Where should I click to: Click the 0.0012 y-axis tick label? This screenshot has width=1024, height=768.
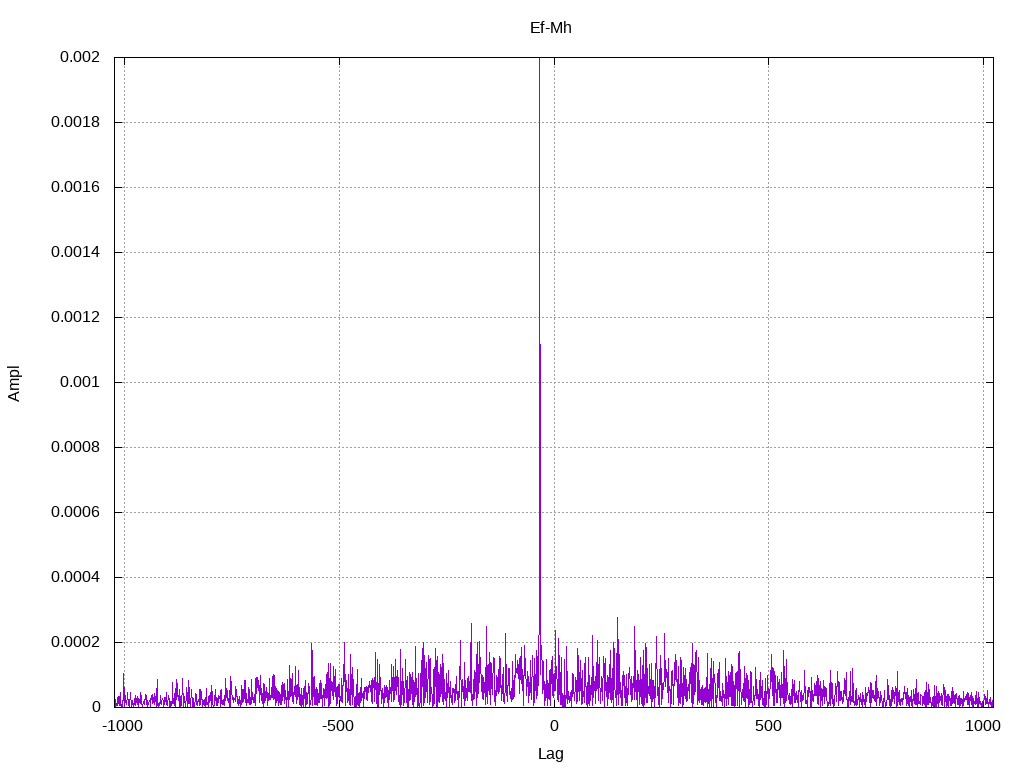click(x=76, y=317)
